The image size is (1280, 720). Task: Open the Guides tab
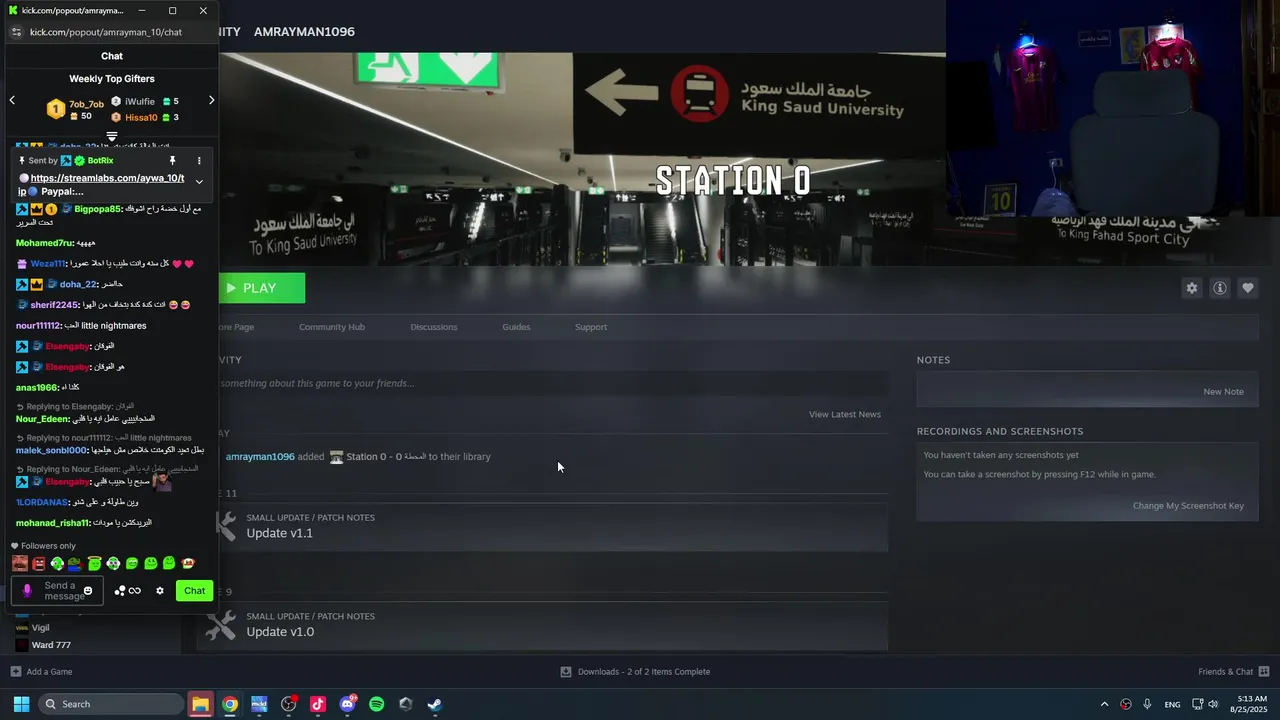tap(516, 327)
